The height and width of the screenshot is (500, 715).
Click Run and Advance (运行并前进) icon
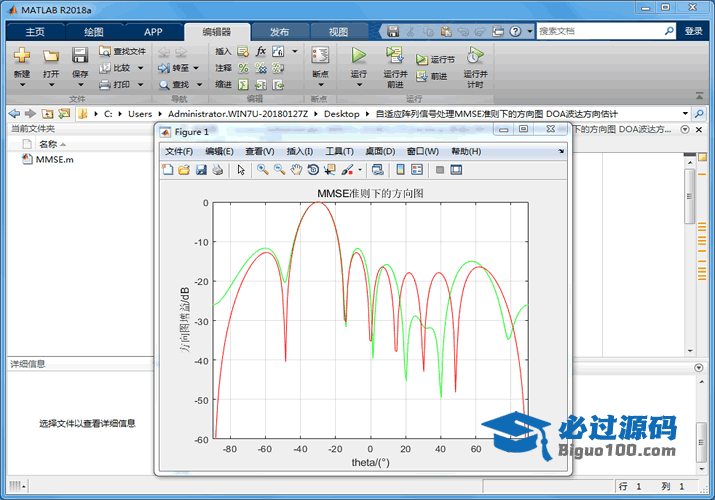coord(394,55)
